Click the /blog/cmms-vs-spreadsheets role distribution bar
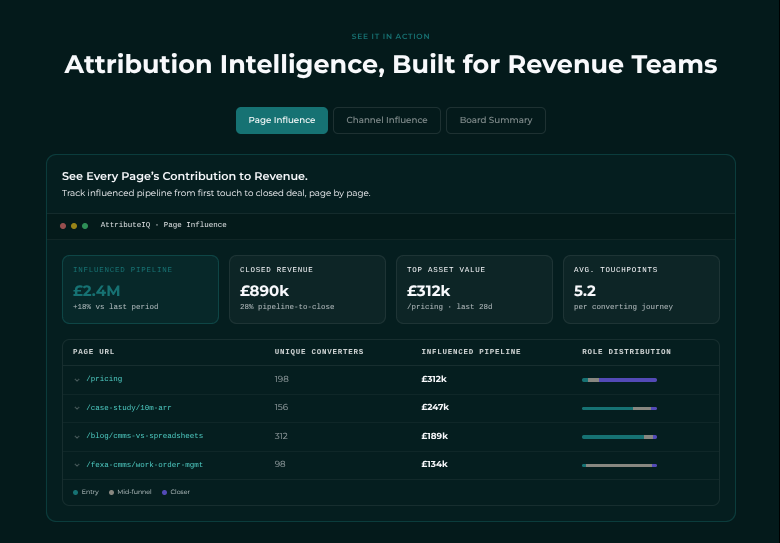Viewport: 780px width, 543px height. [x=619, y=437]
